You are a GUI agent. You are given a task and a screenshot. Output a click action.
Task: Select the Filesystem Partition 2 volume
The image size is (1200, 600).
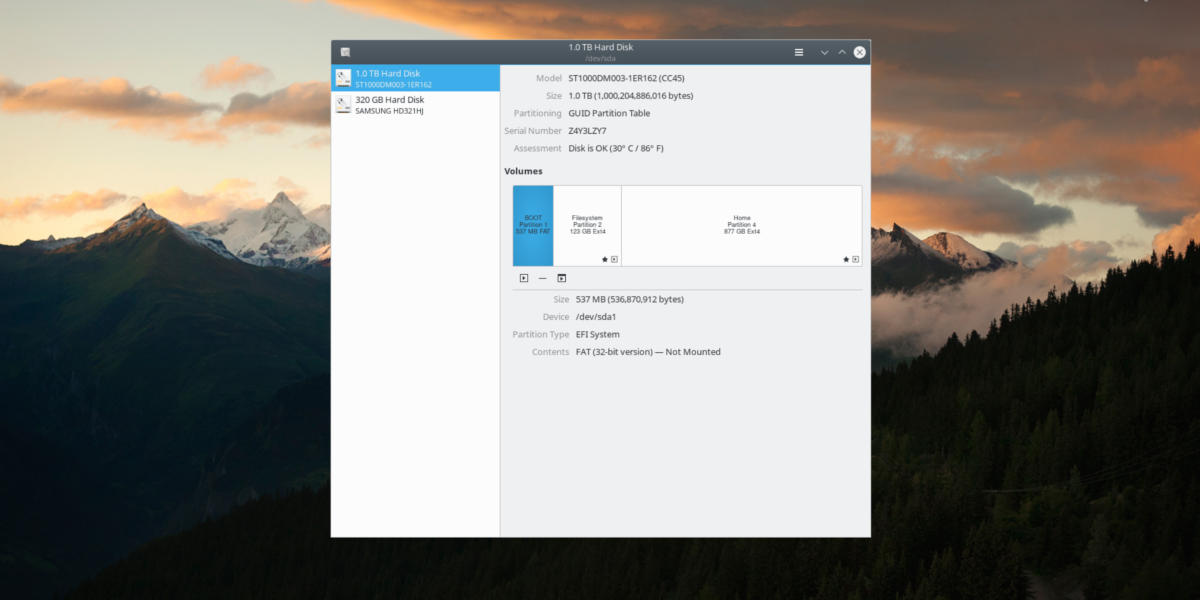pos(587,225)
